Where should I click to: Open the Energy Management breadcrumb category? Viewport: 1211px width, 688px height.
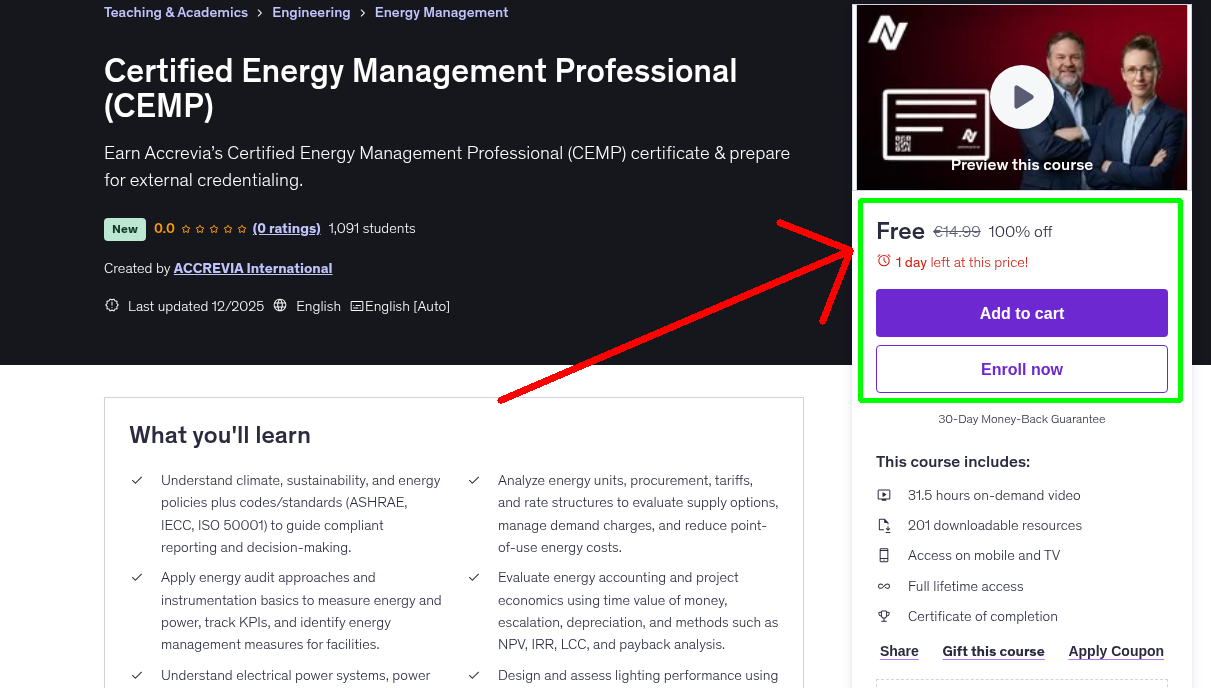(441, 12)
